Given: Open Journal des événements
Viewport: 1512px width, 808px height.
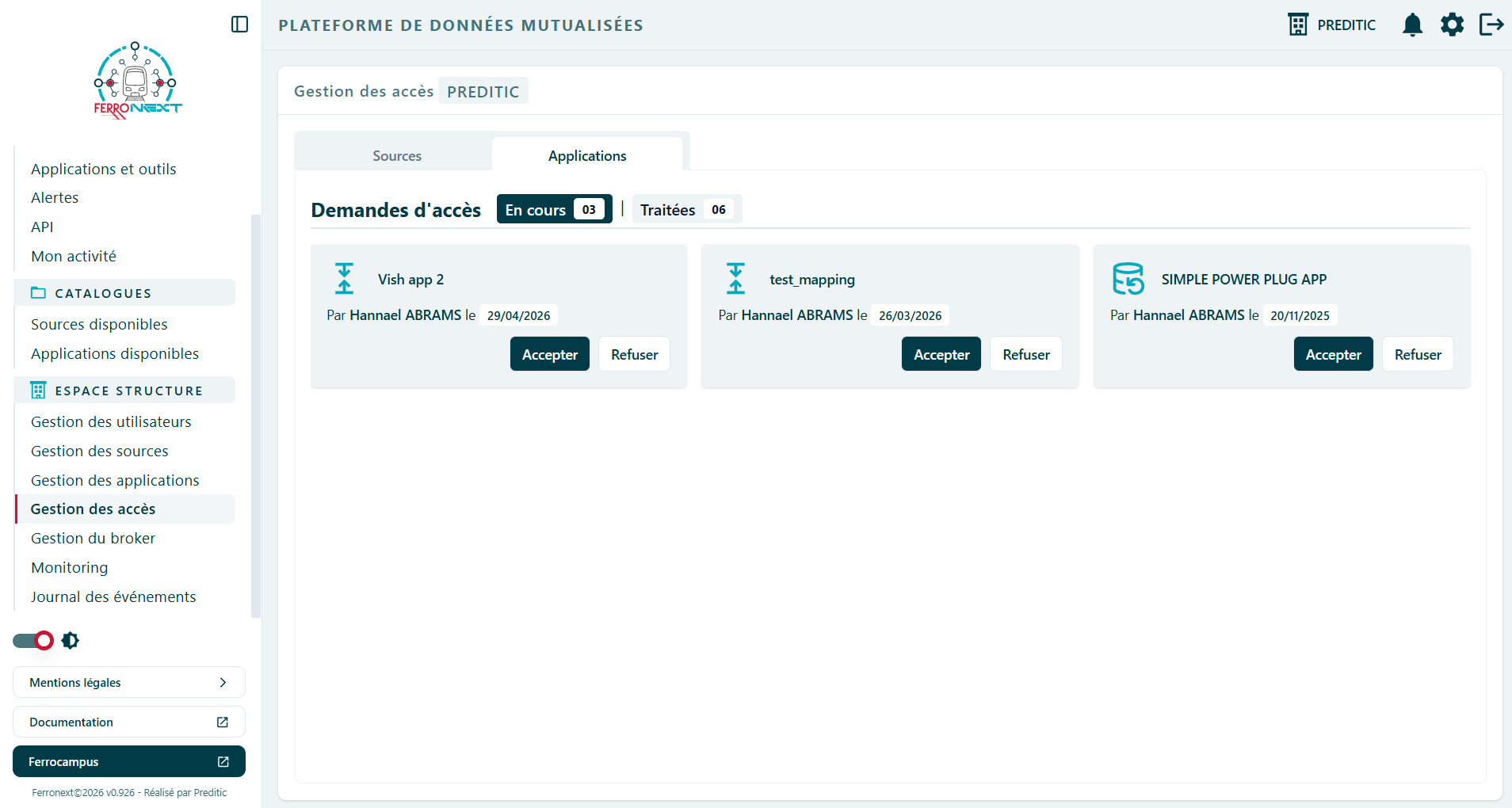Looking at the screenshot, I should tap(113, 596).
